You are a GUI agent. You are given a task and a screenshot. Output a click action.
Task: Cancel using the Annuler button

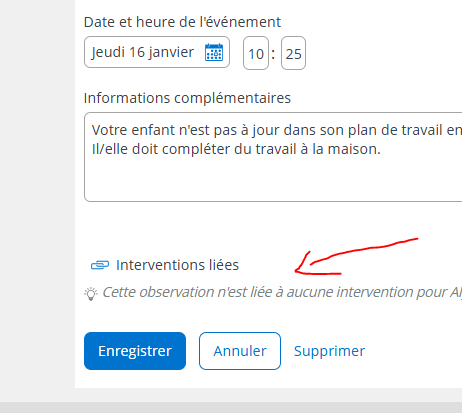coord(240,351)
